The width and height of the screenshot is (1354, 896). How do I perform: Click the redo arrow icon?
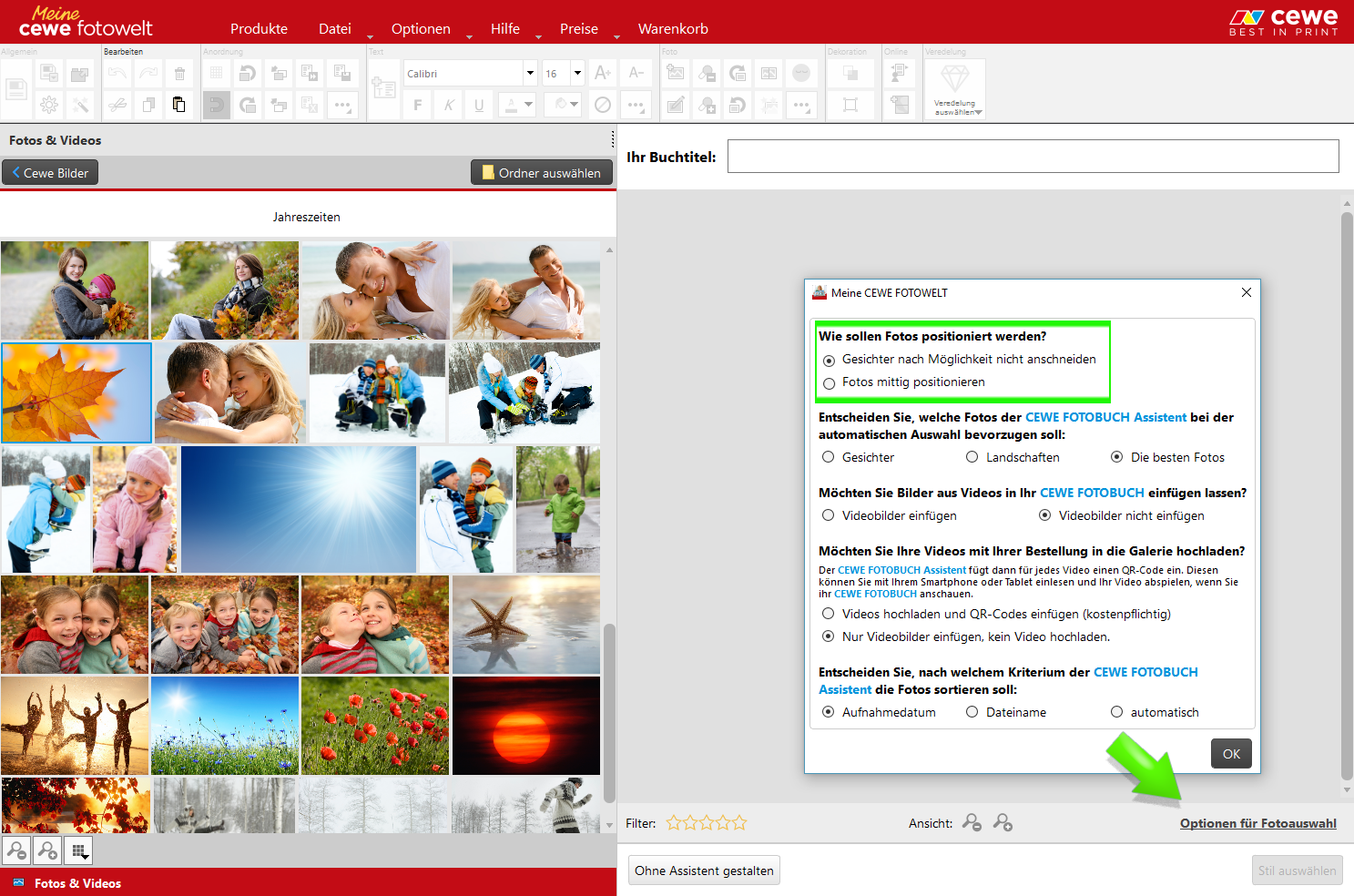(x=148, y=74)
